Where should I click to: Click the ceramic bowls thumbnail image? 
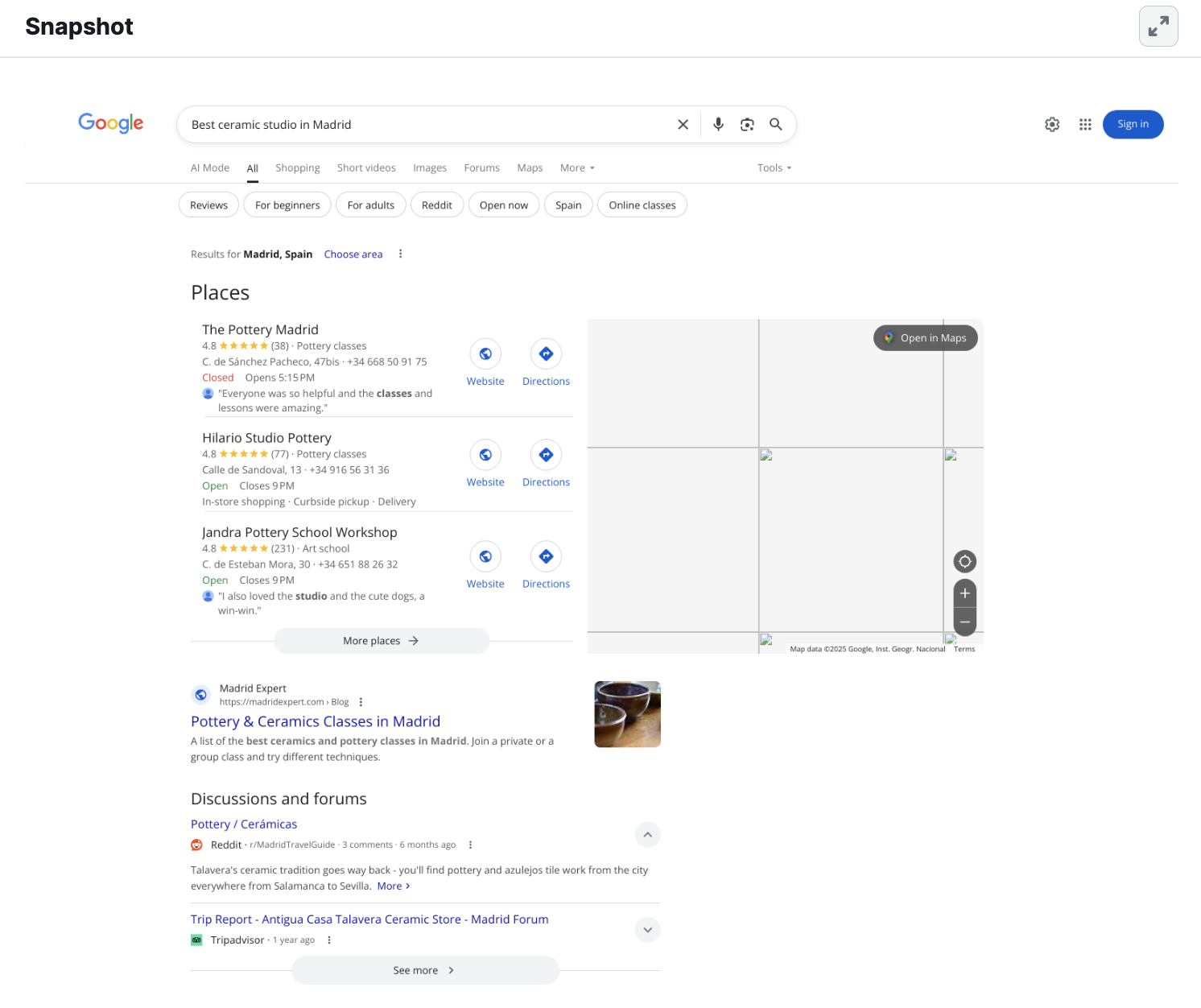[627, 714]
